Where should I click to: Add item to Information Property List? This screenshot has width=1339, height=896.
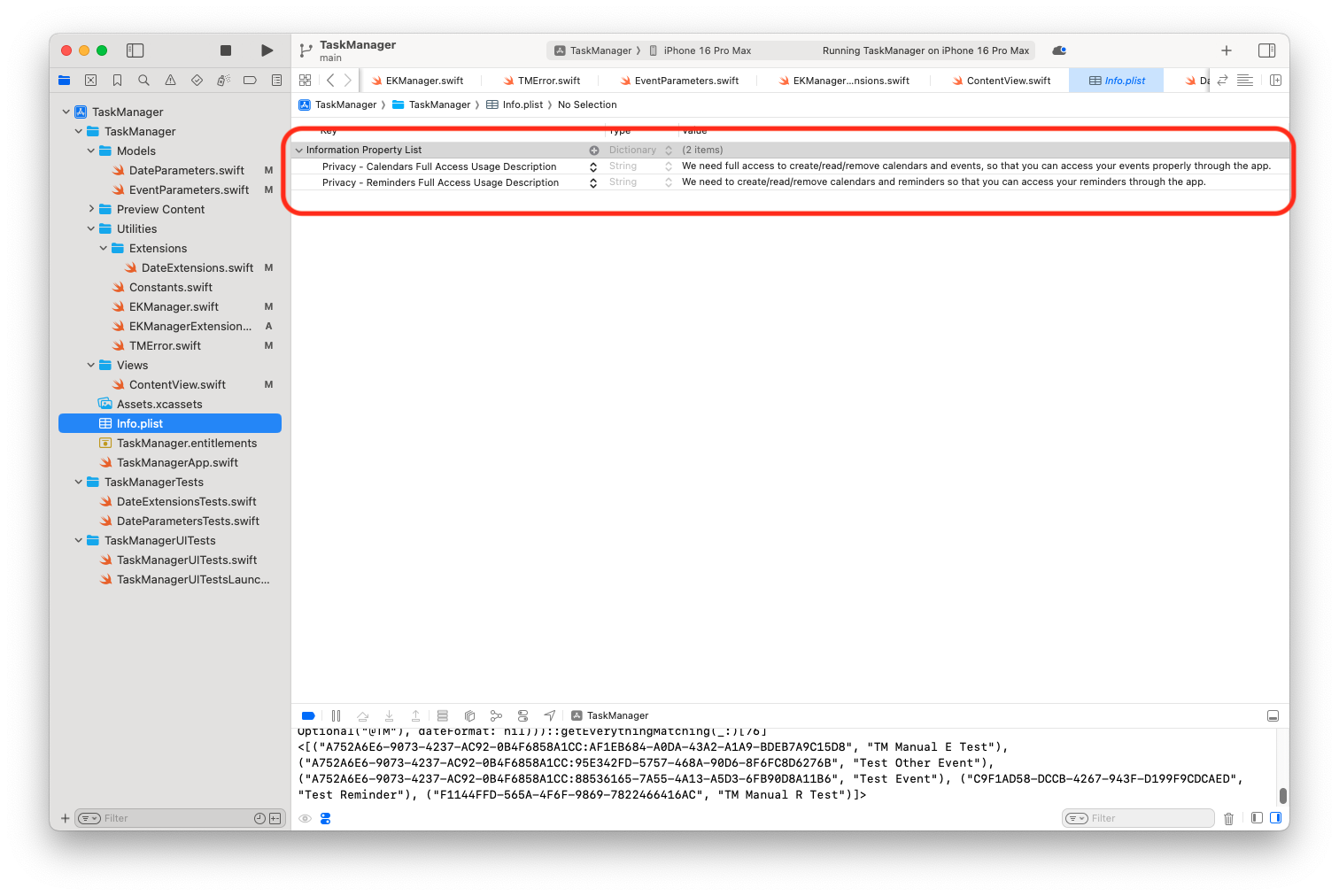click(x=594, y=151)
